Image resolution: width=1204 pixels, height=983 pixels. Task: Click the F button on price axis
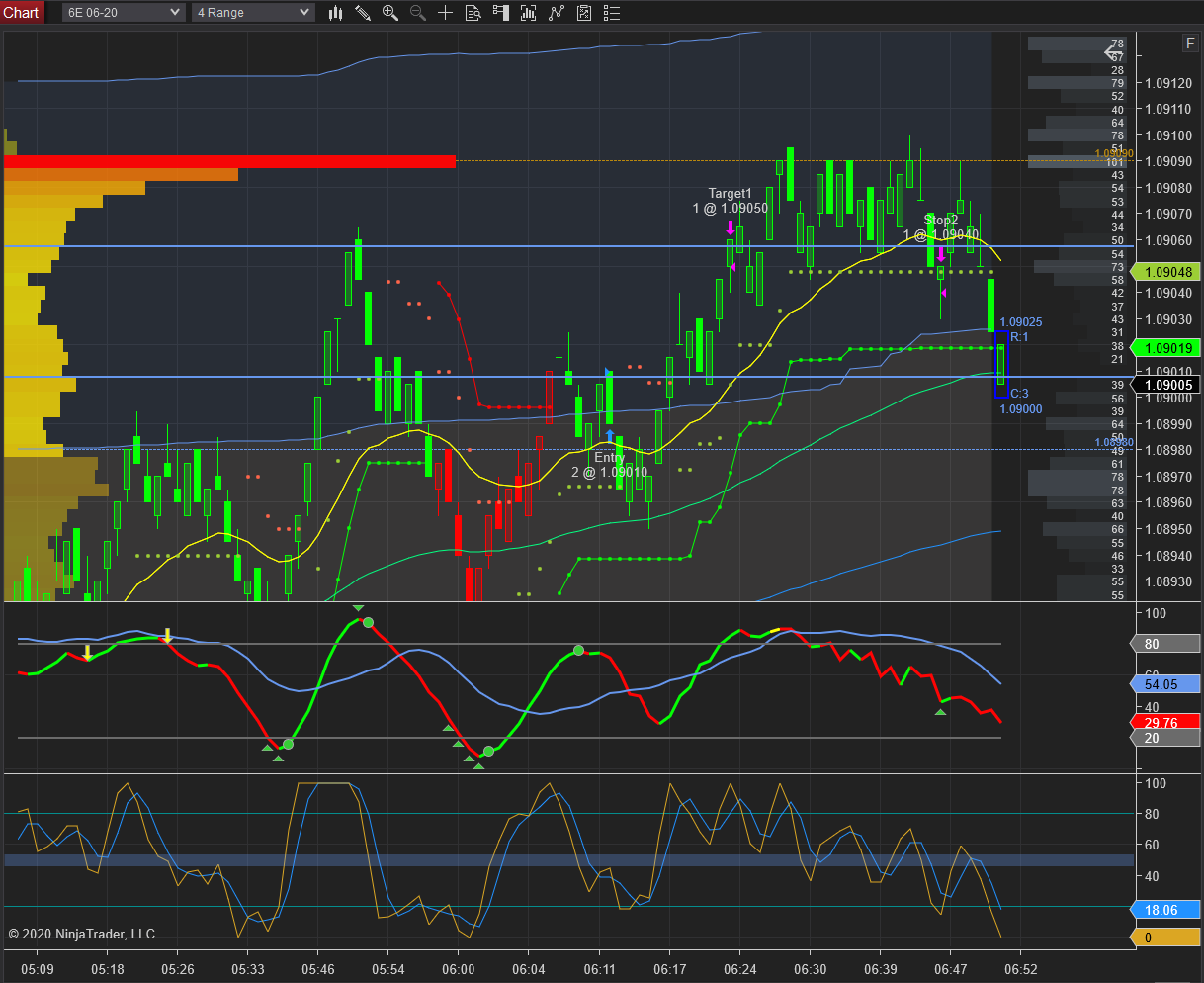click(x=1190, y=43)
